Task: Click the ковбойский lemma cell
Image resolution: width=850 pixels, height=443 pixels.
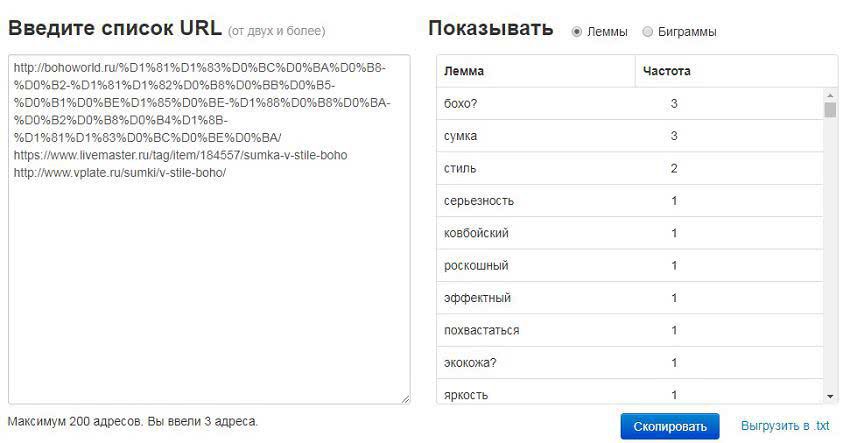Action: pos(476,233)
